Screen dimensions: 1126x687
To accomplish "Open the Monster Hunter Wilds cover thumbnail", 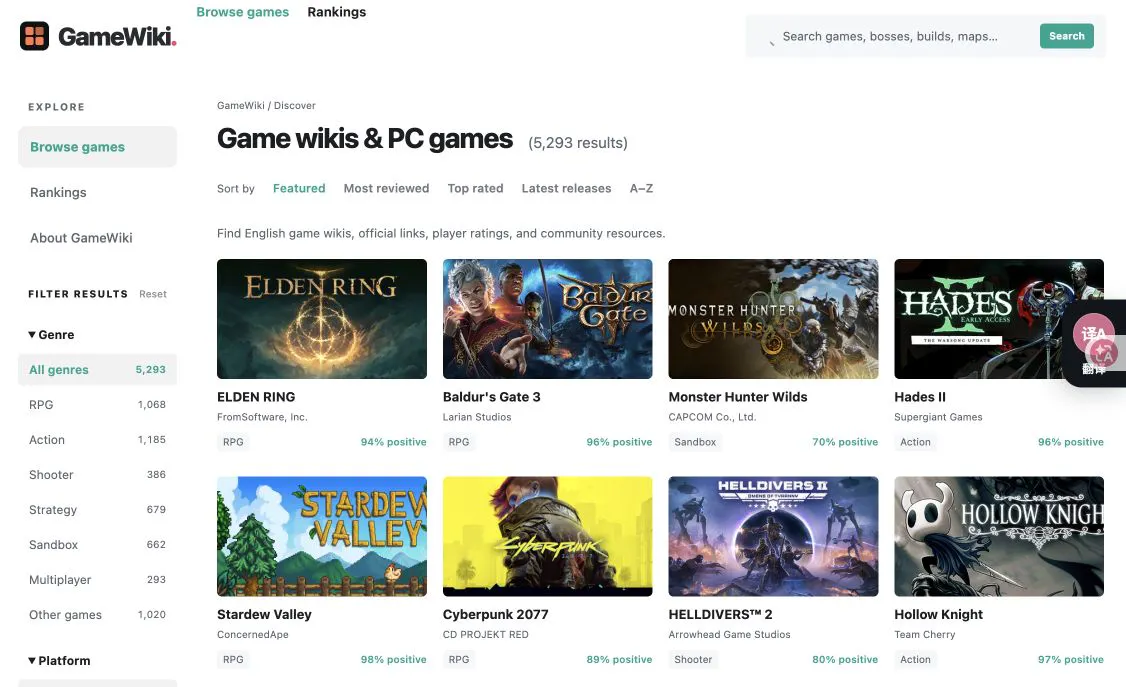I will point(773,319).
